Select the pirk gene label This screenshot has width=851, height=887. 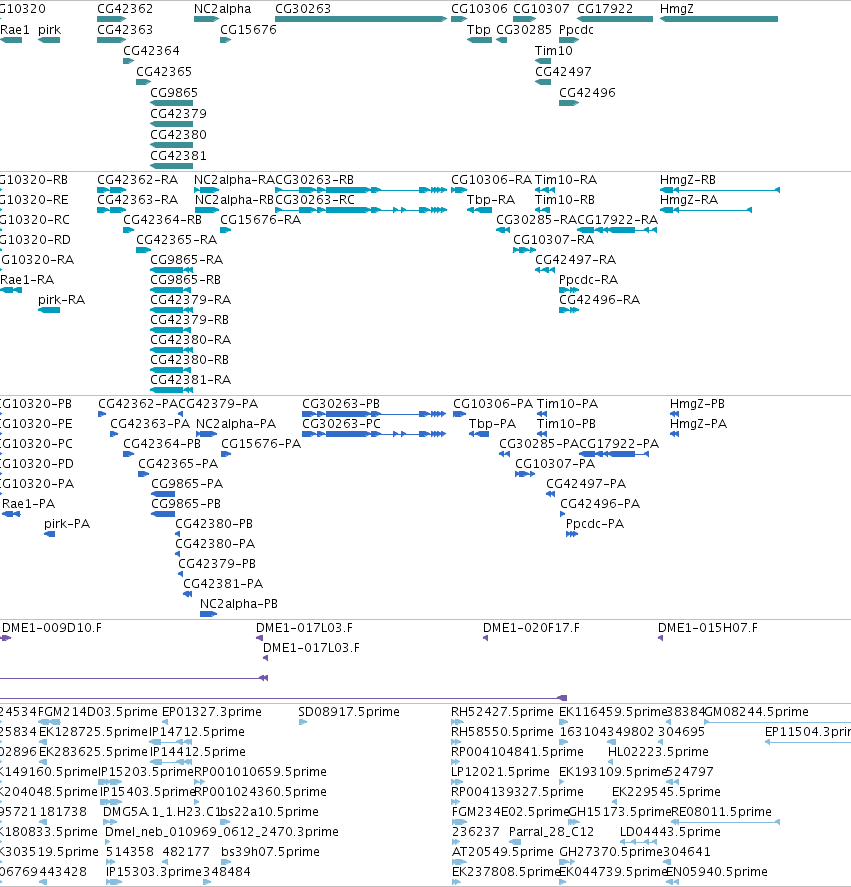pos(49,30)
